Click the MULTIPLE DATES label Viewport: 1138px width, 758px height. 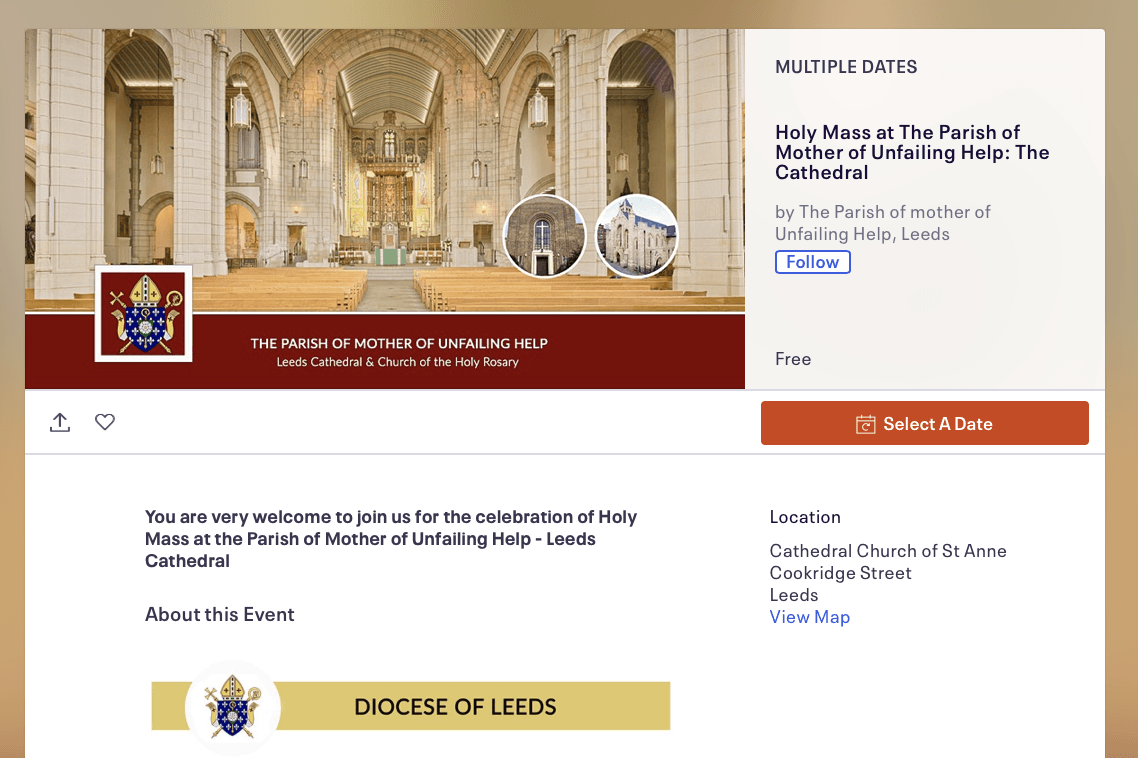click(846, 67)
